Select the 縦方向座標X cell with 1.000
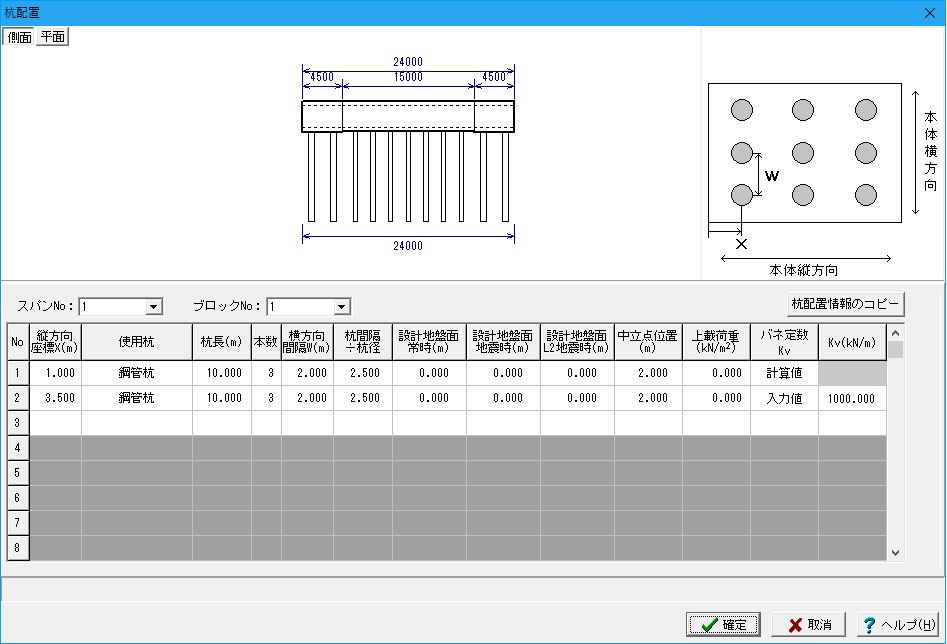This screenshot has height=644, width=947. (x=56, y=373)
